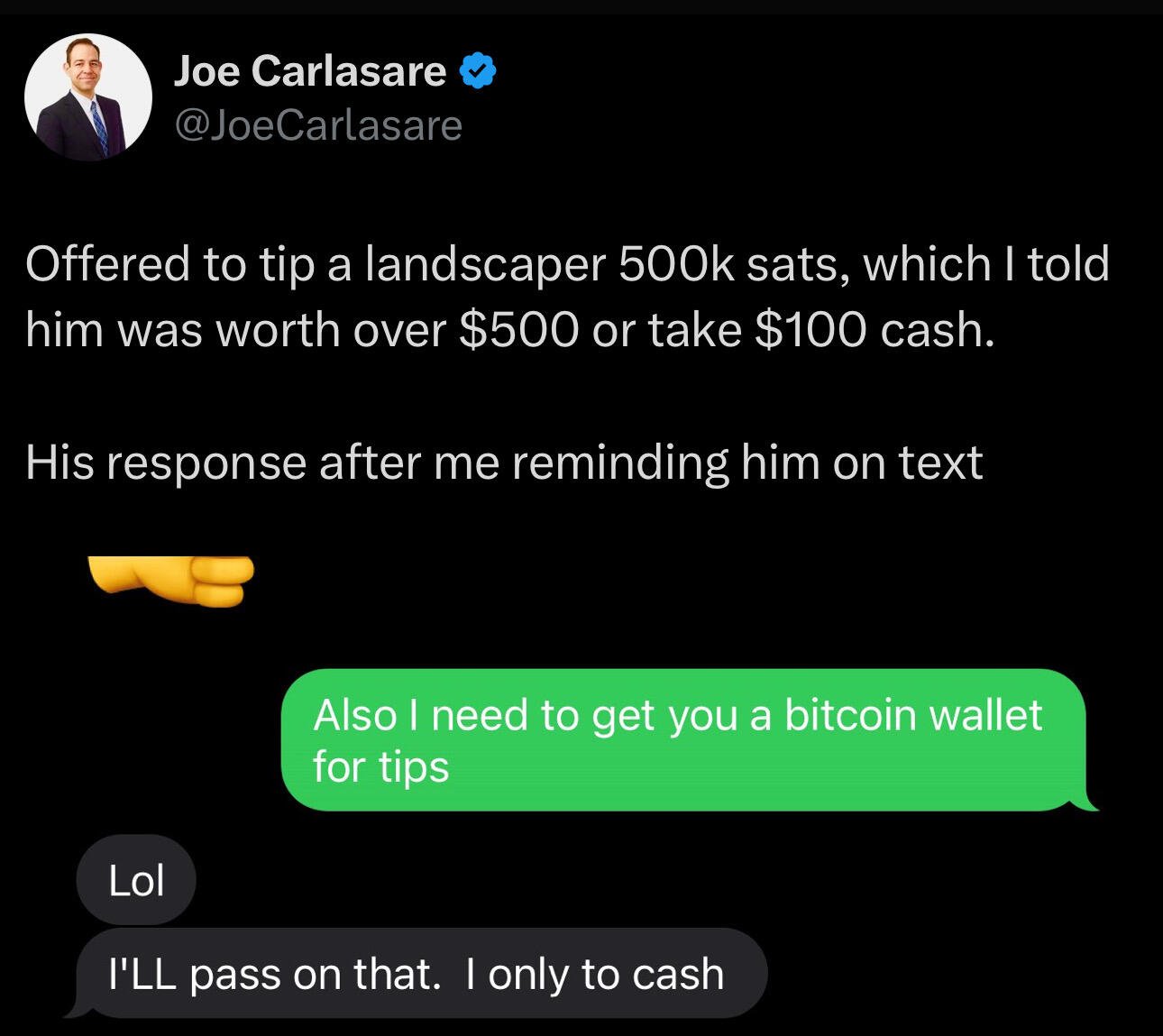Click the Joe Carlasare display name
This screenshot has width=1163, height=1036.
click(309, 70)
